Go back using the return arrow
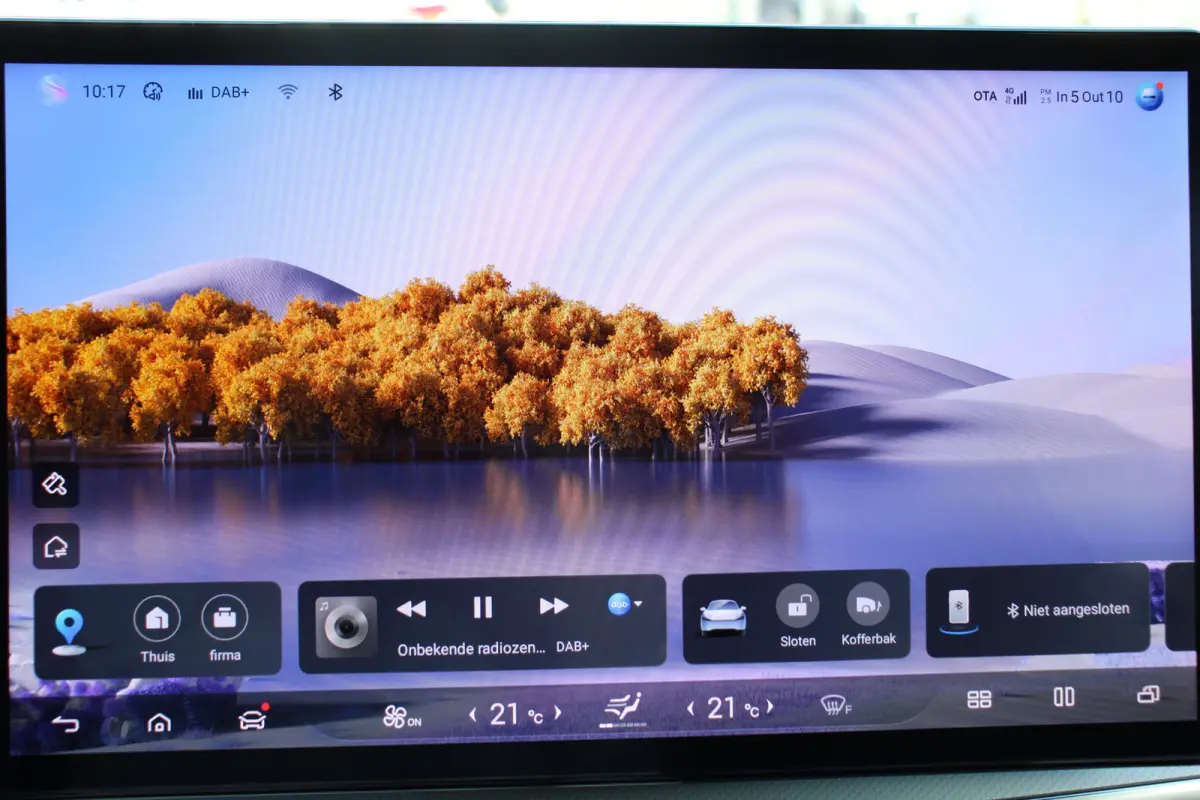This screenshot has width=1200, height=800. pyautogui.click(x=65, y=723)
